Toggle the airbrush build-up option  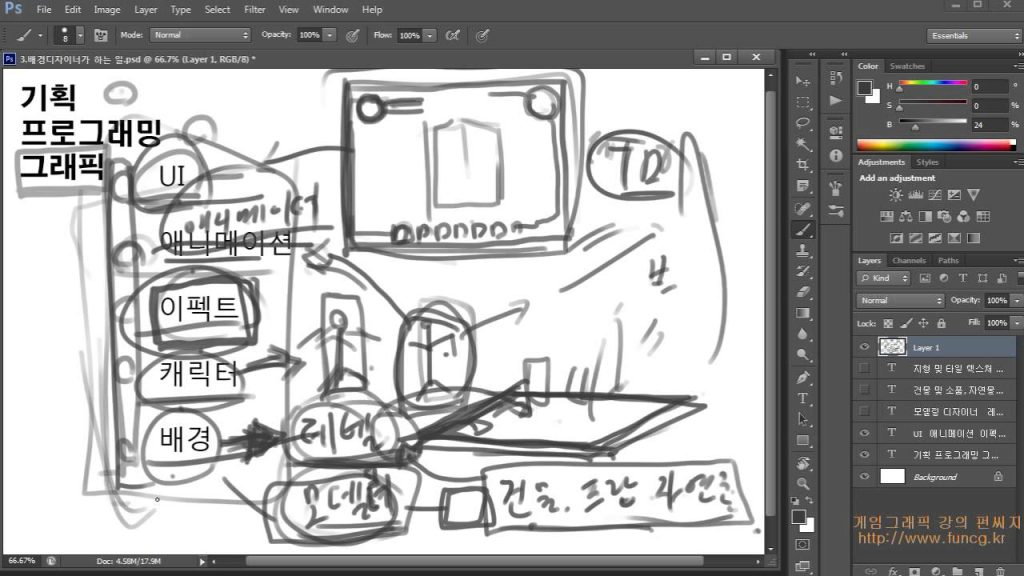452,35
